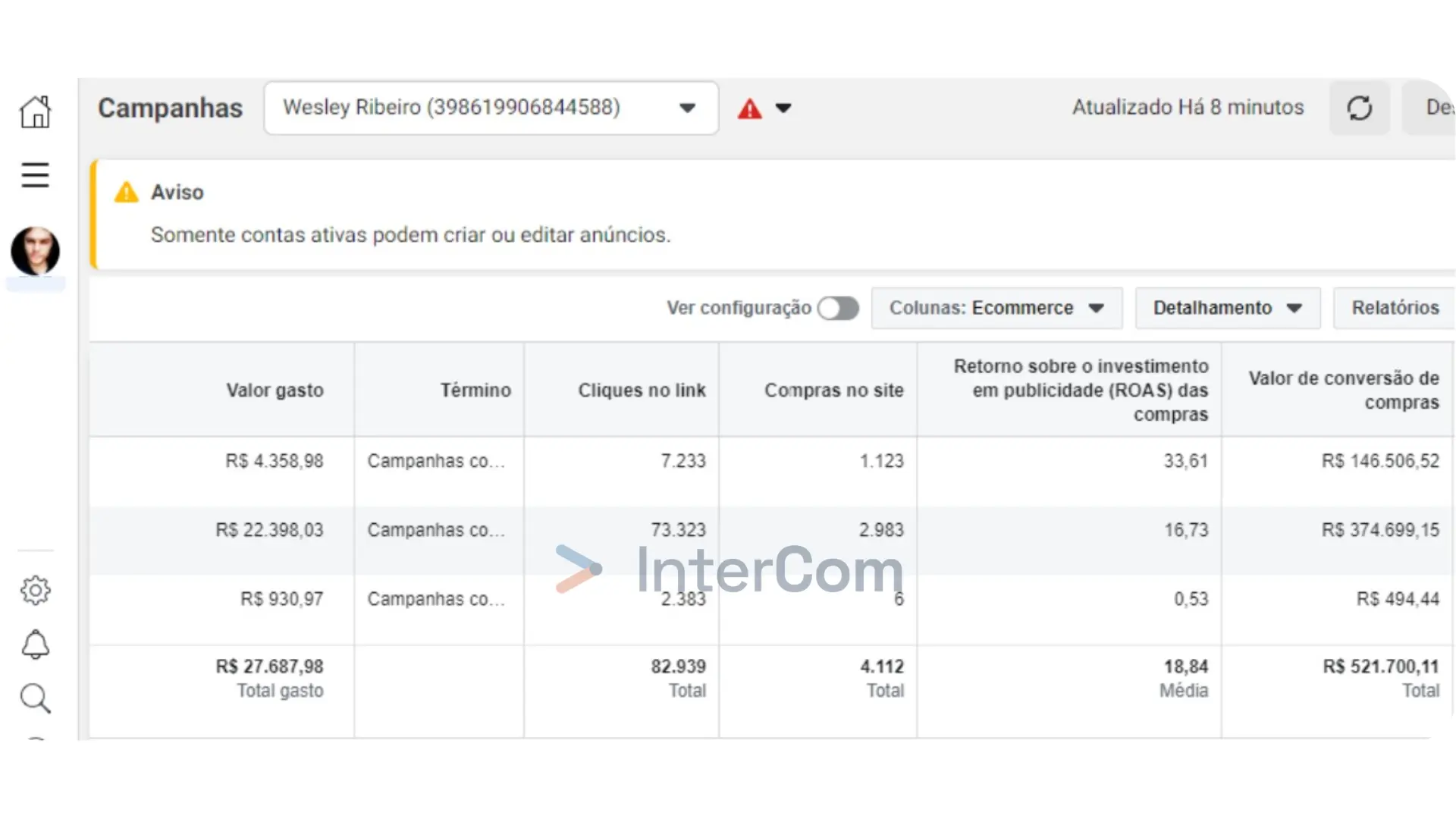Click the 16,73 ROAS value
Image resolution: width=1456 pixels, height=819 pixels.
(1187, 530)
